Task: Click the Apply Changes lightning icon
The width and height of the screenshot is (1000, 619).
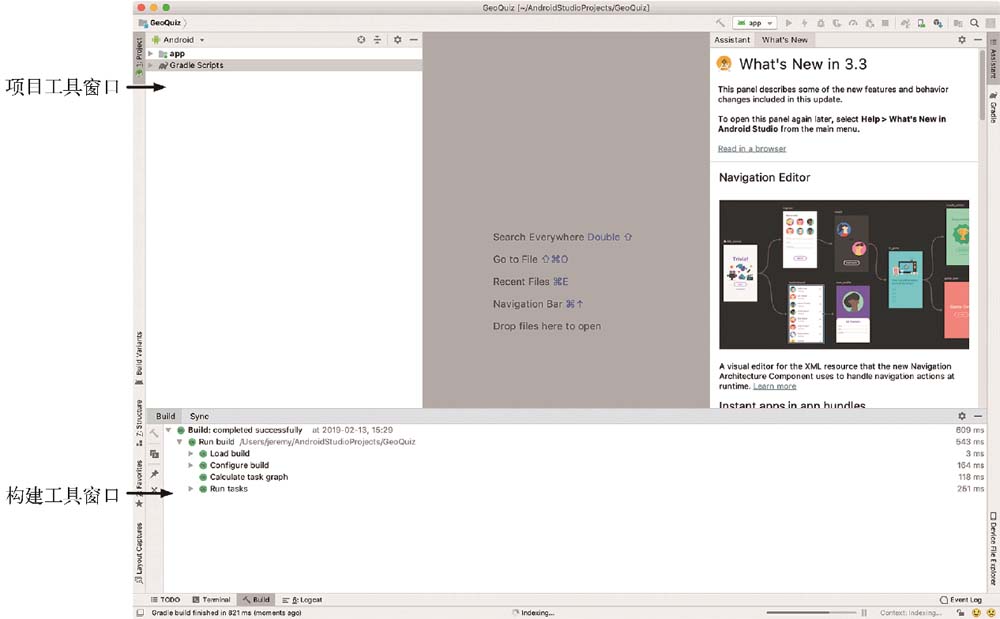Action: click(804, 23)
